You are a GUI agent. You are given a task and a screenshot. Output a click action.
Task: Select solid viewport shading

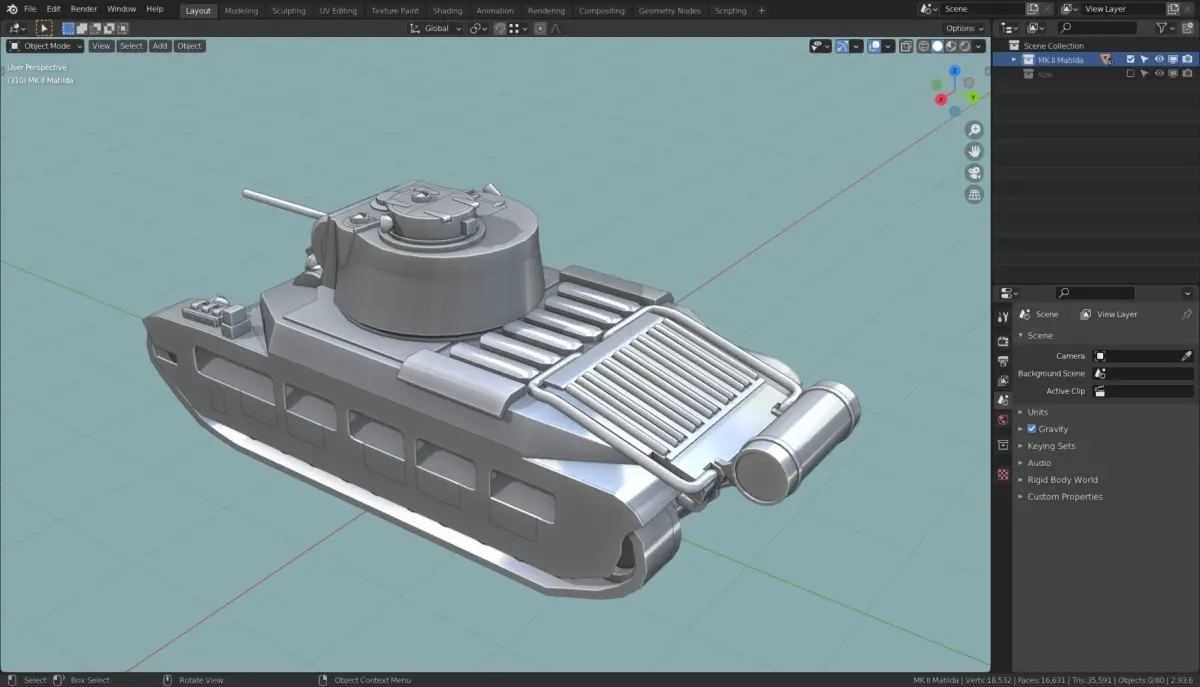(x=937, y=46)
